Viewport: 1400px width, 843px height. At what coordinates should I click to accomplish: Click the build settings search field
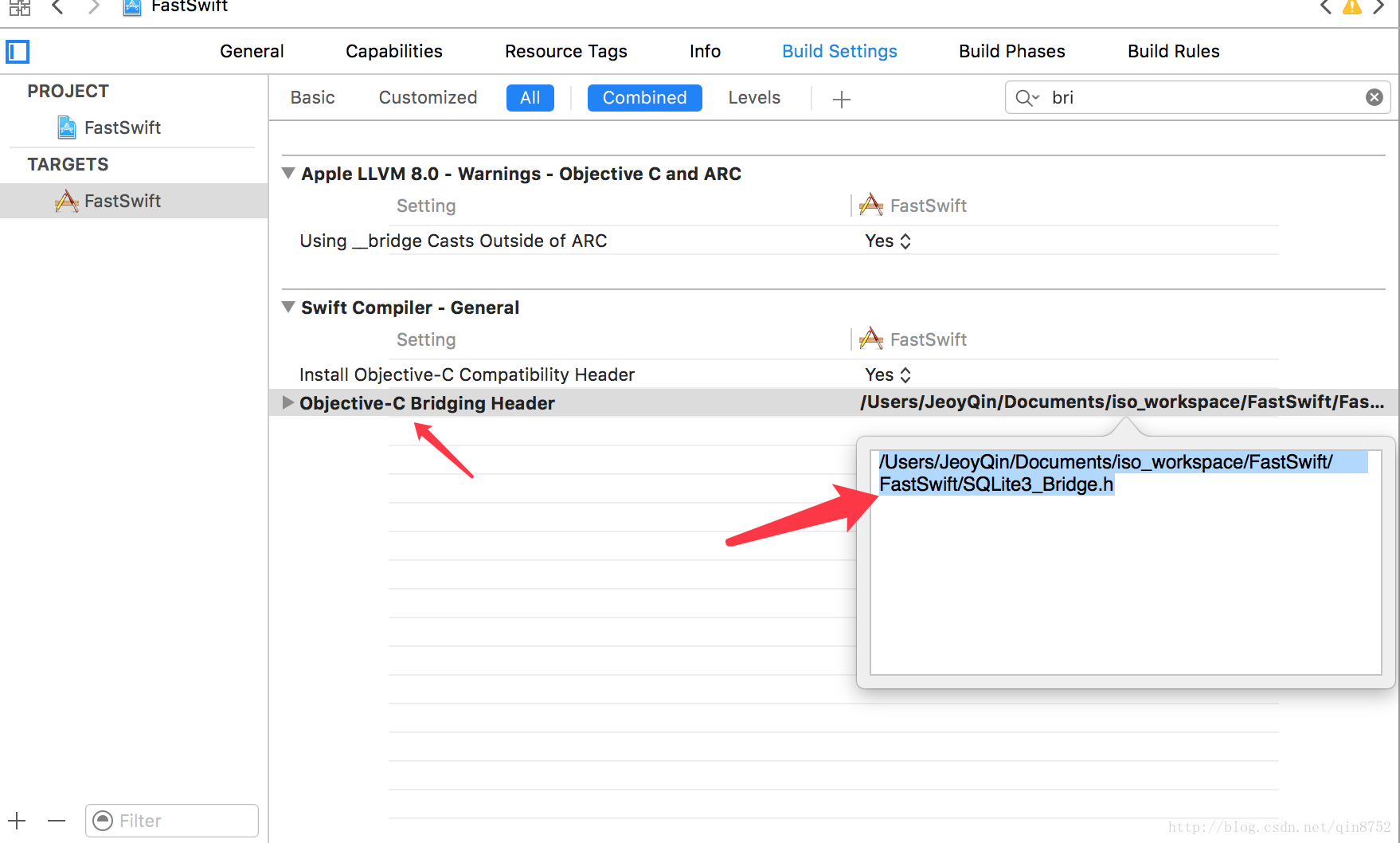[1198, 97]
